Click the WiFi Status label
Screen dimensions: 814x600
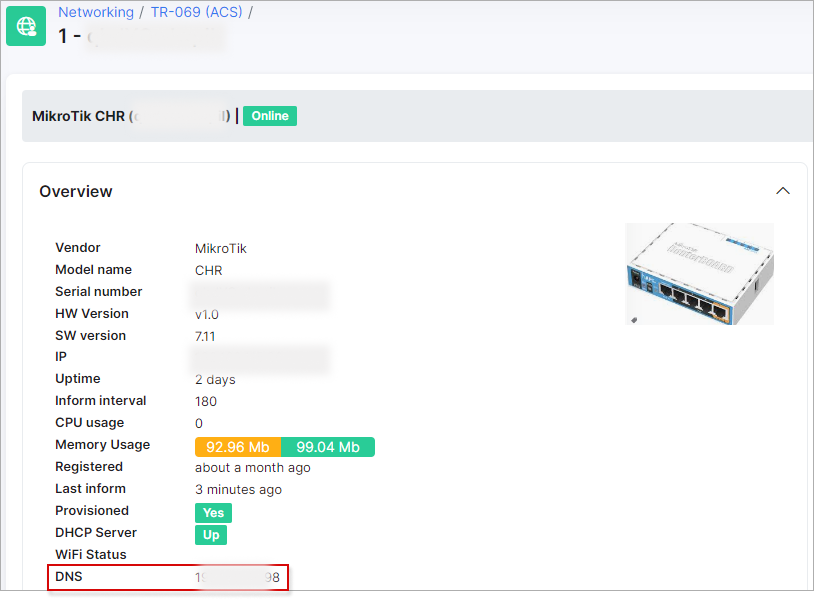coord(91,554)
